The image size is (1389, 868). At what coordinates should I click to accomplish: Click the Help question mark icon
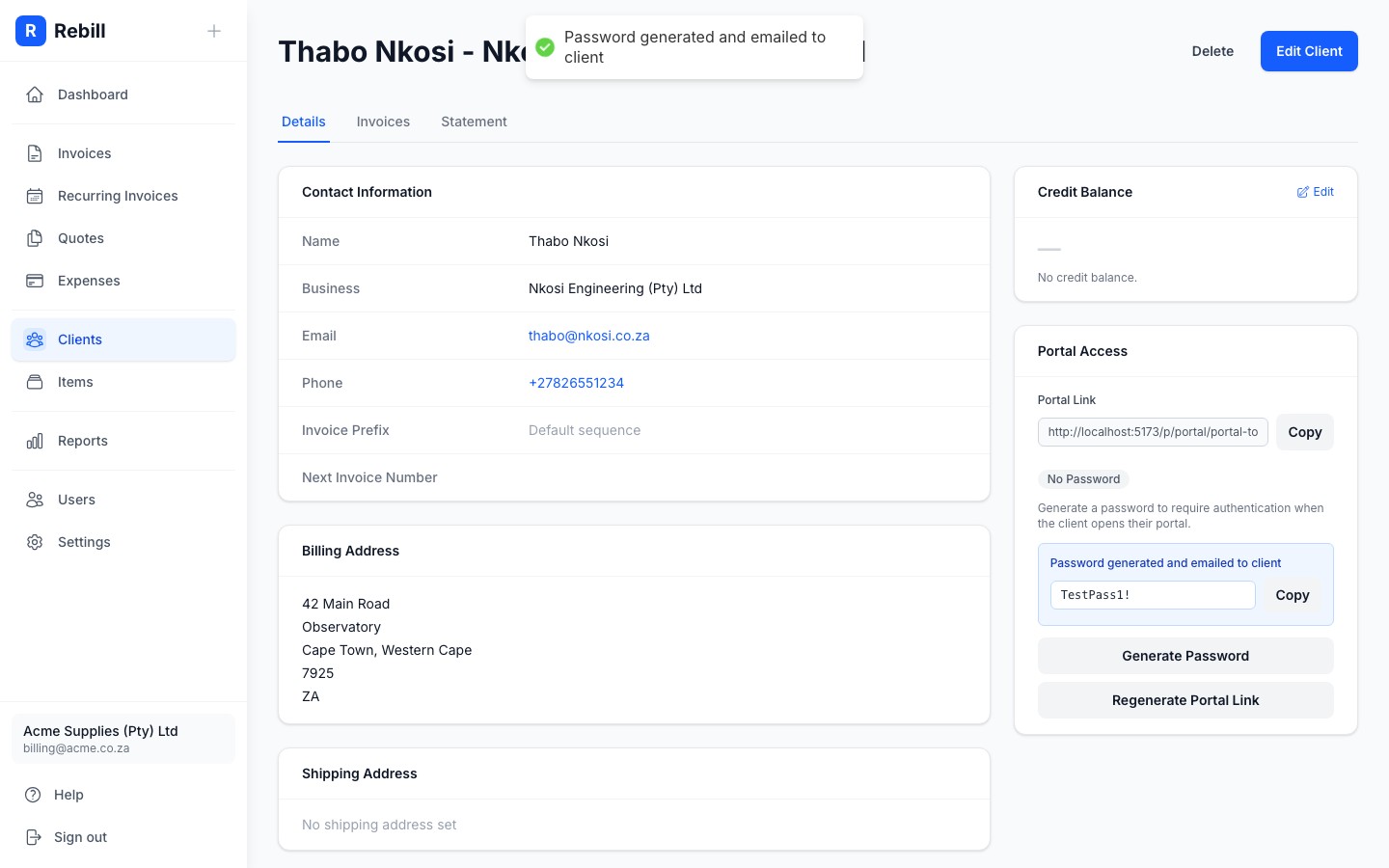click(33, 795)
